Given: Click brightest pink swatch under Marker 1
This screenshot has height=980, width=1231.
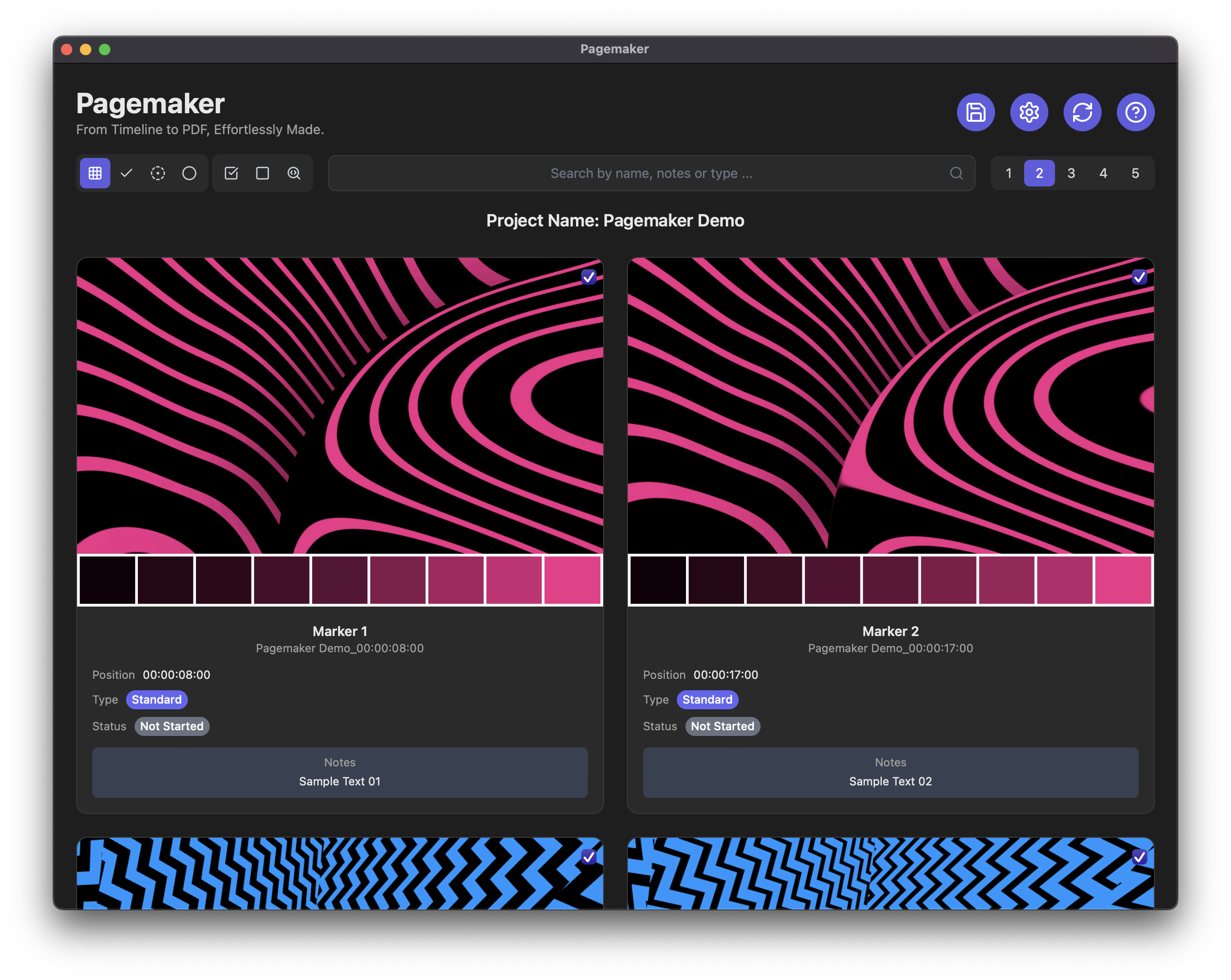Looking at the screenshot, I should (x=572, y=579).
